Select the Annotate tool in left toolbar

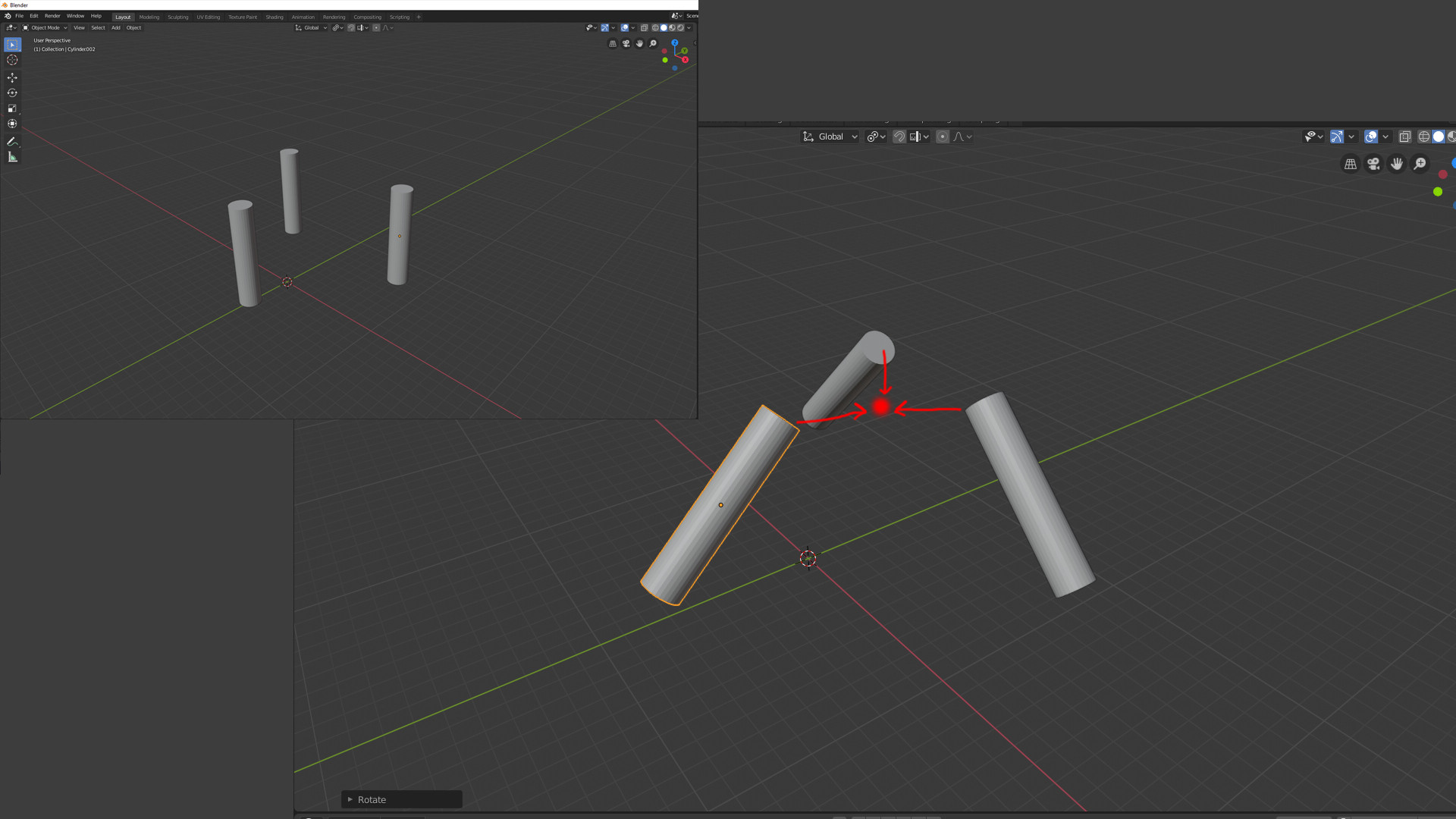[x=12, y=141]
